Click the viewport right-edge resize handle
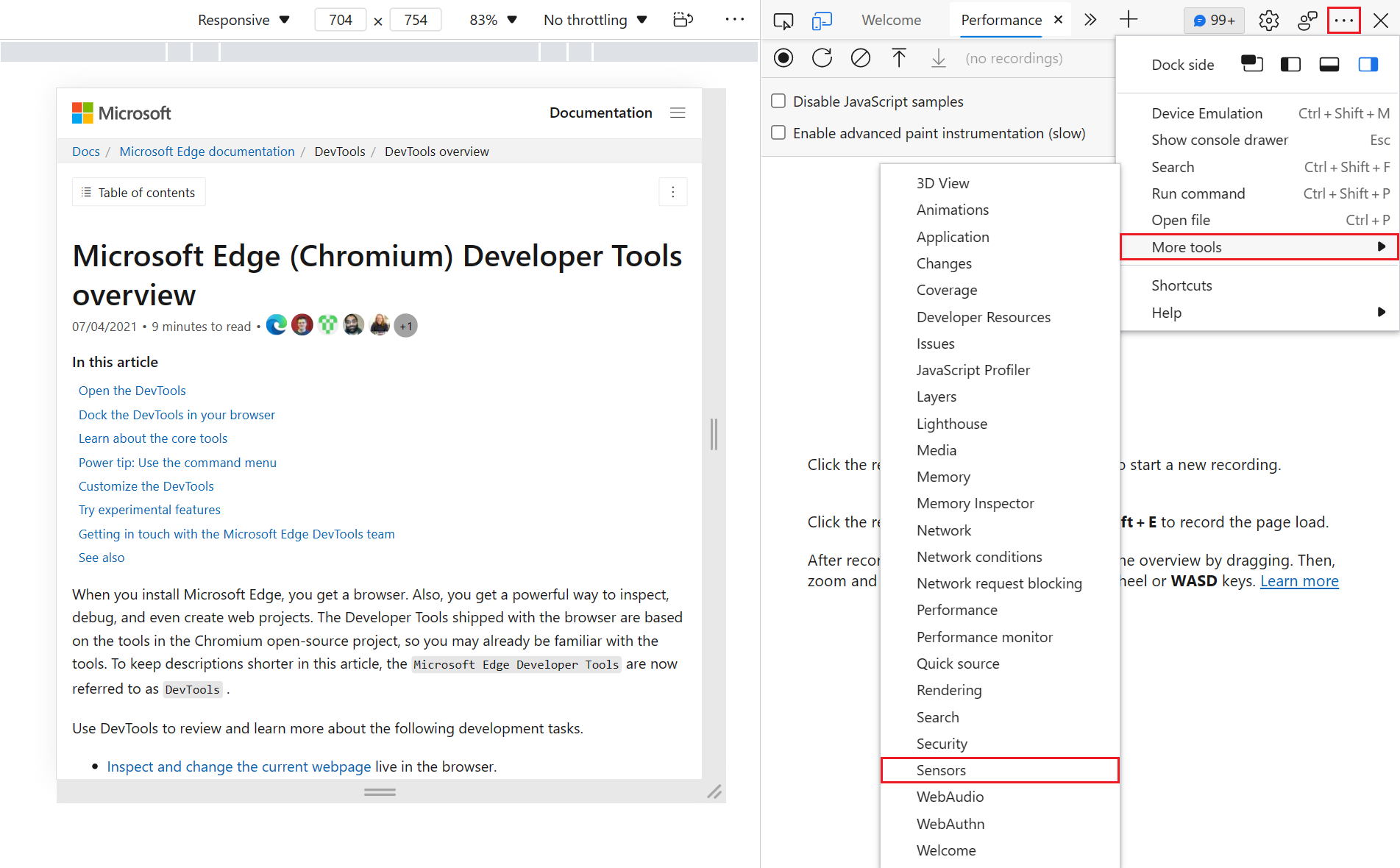This screenshot has height=868, width=1400. [714, 434]
